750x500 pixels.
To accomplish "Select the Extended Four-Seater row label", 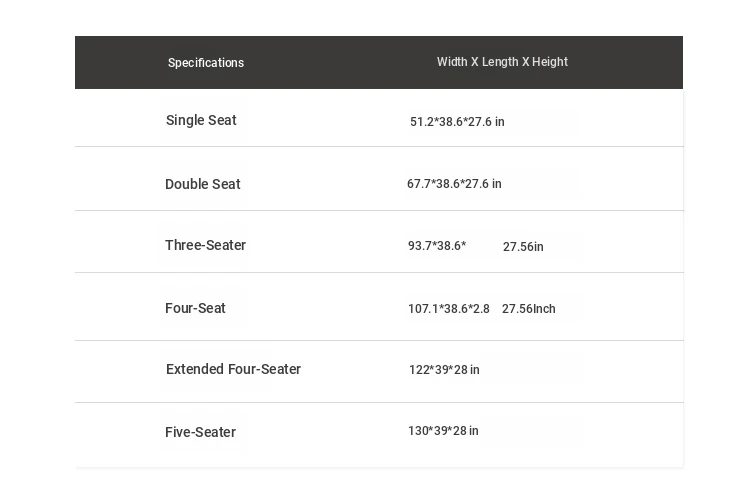I will [x=233, y=369].
